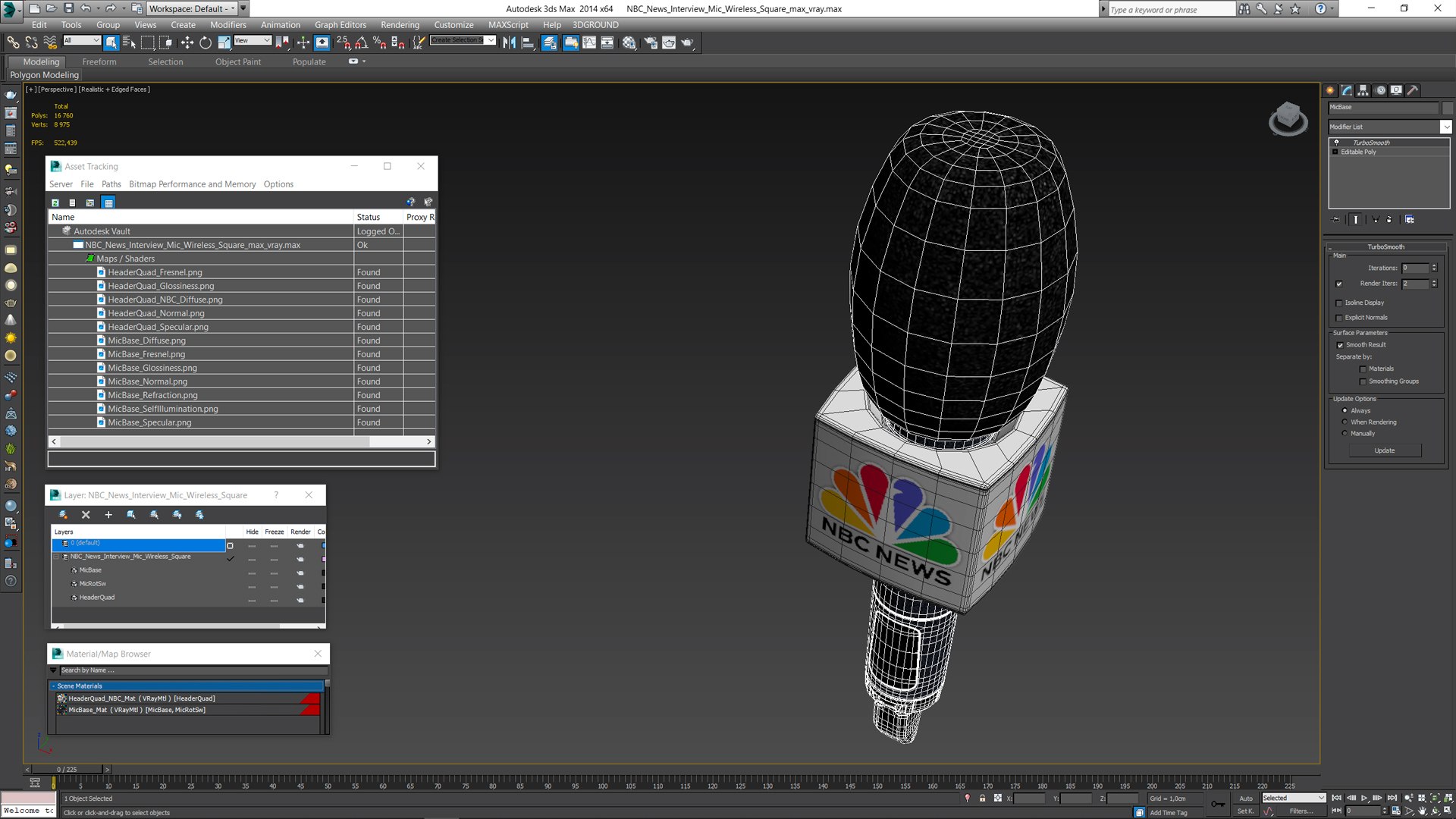1456x819 pixels.
Task: Open the Hierarchy command panel tab
Action: point(1363,90)
